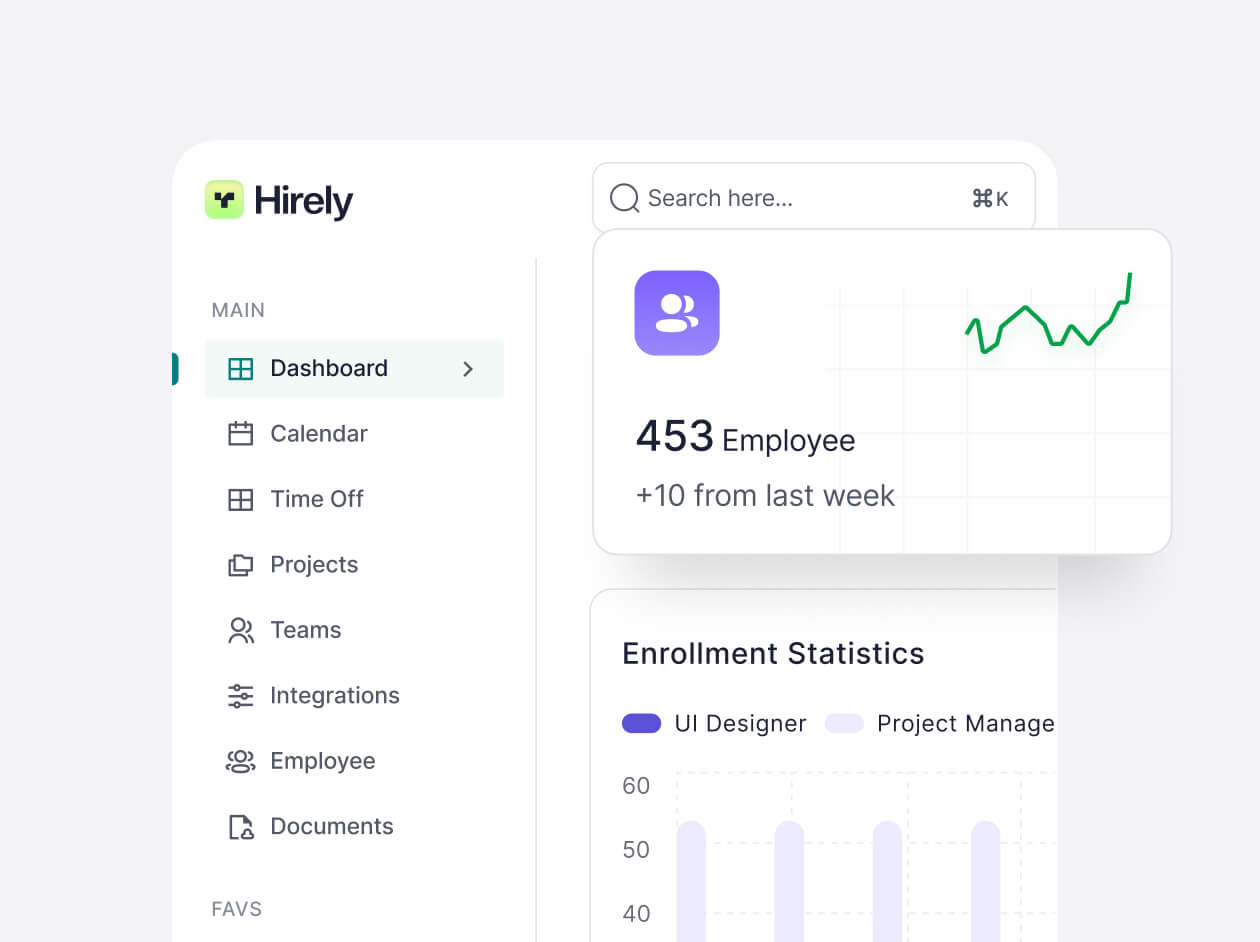Open the Dashboard menu item
Screen dimensions: 1260x942
tap(354, 369)
